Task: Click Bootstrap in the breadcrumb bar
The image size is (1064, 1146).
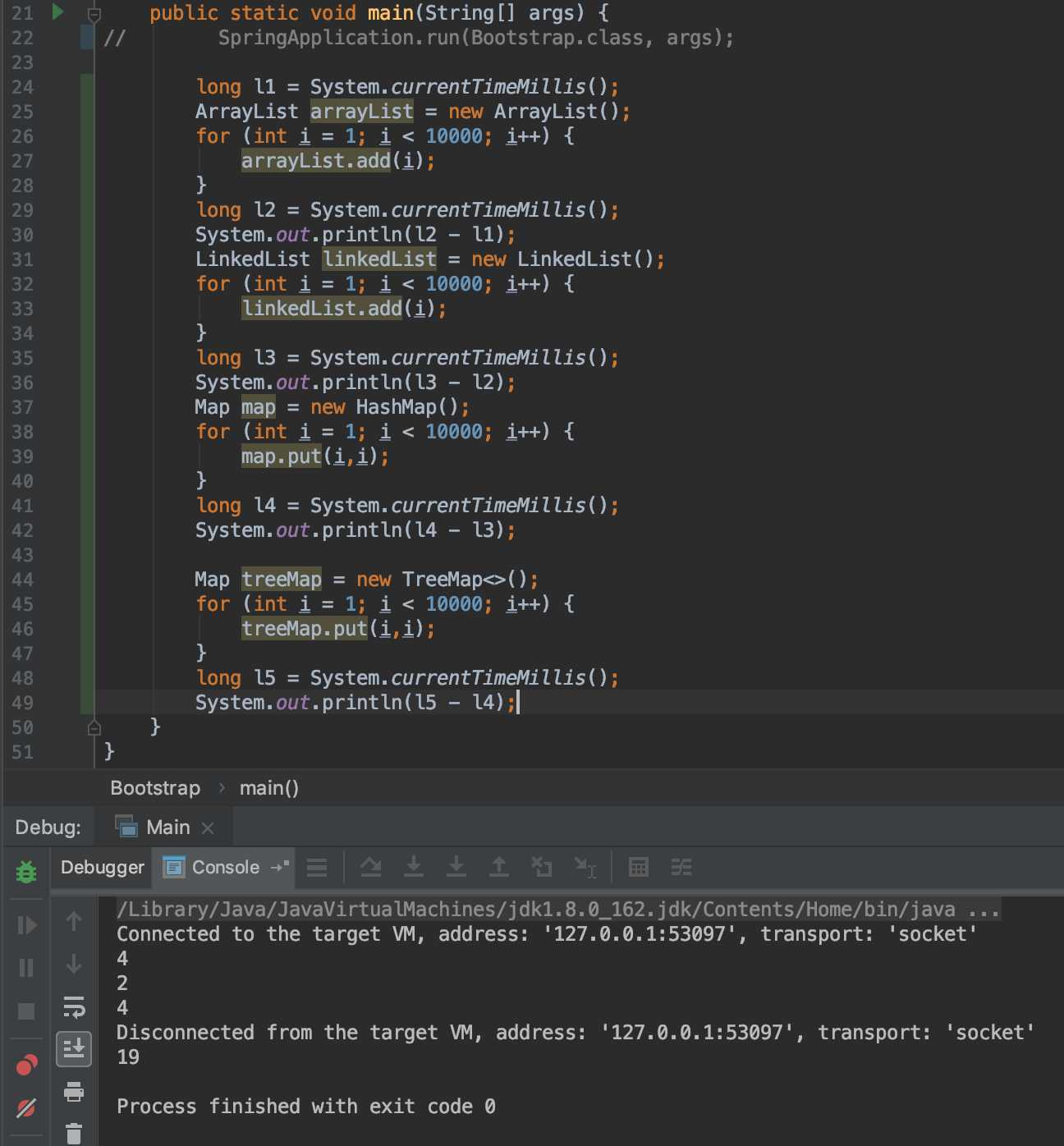Action: pos(155,788)
